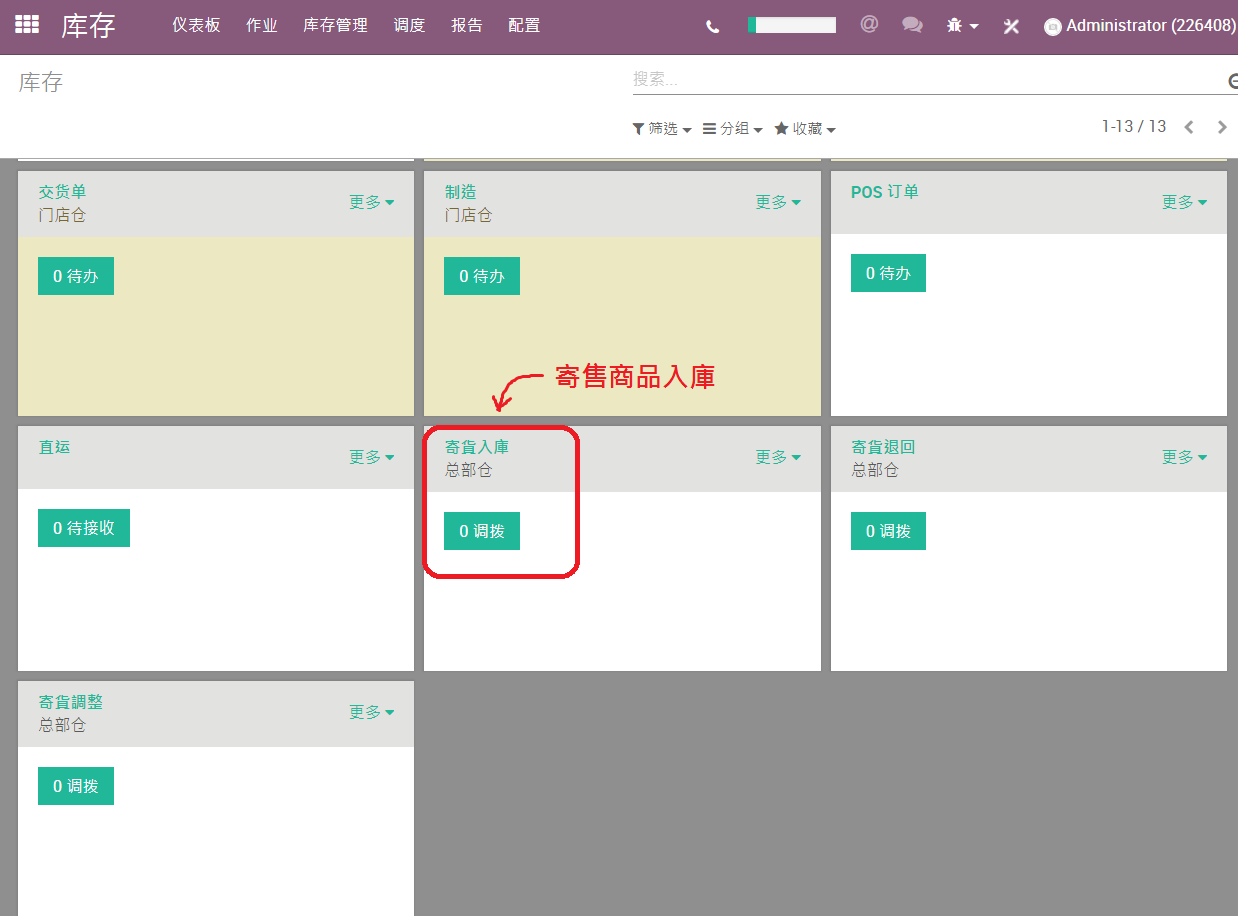Open the 配置 menu

coord(524,26)
